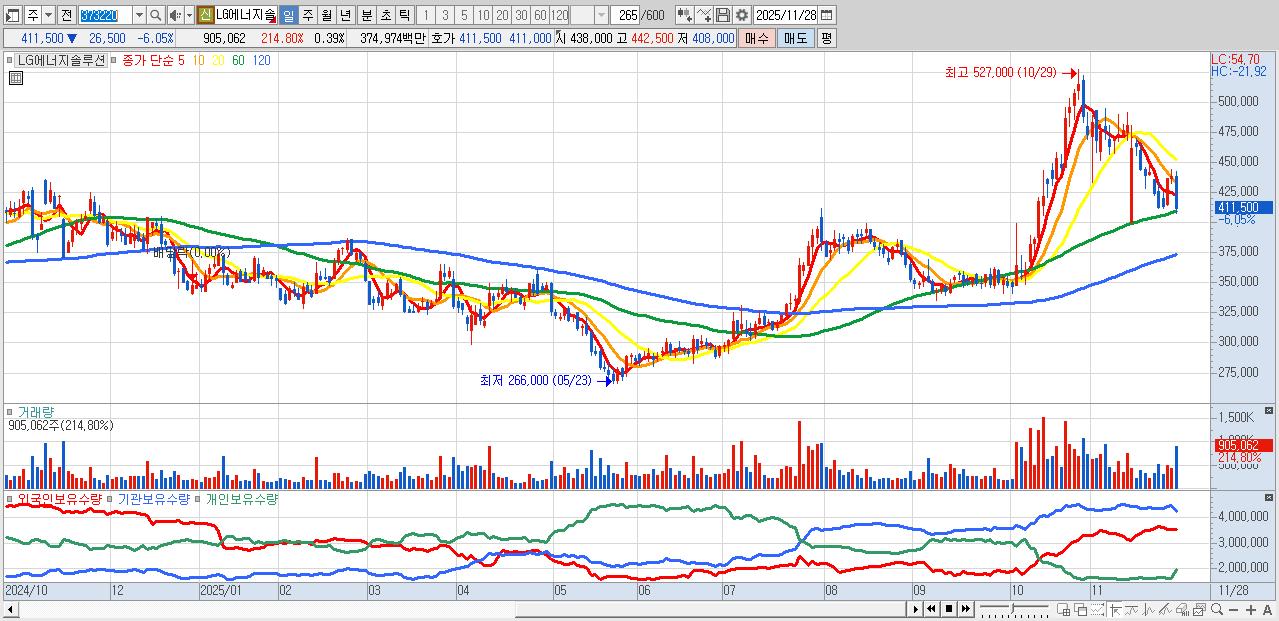The height and width of the screenshot is (621, 1279).
Task: Click the blue 120 moving average label
Action: pos(261,60)
